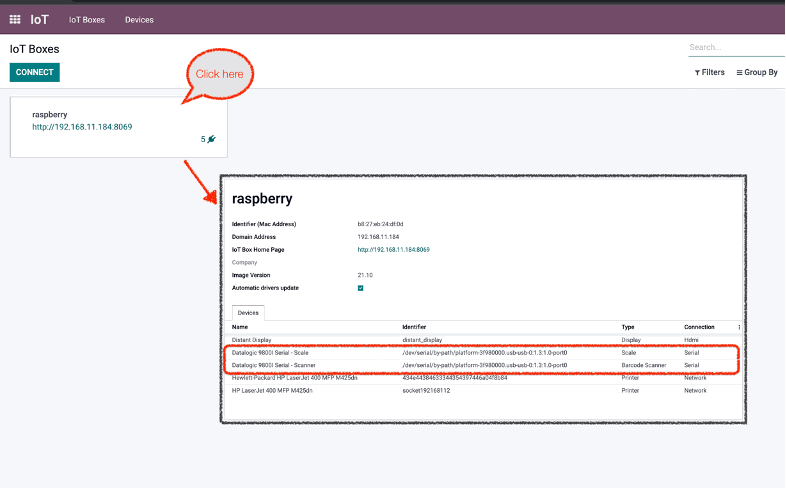Viewport: 786px width, 492px height.
Task: Sort the table by Type column header
Action: click(x=630, y=327)
